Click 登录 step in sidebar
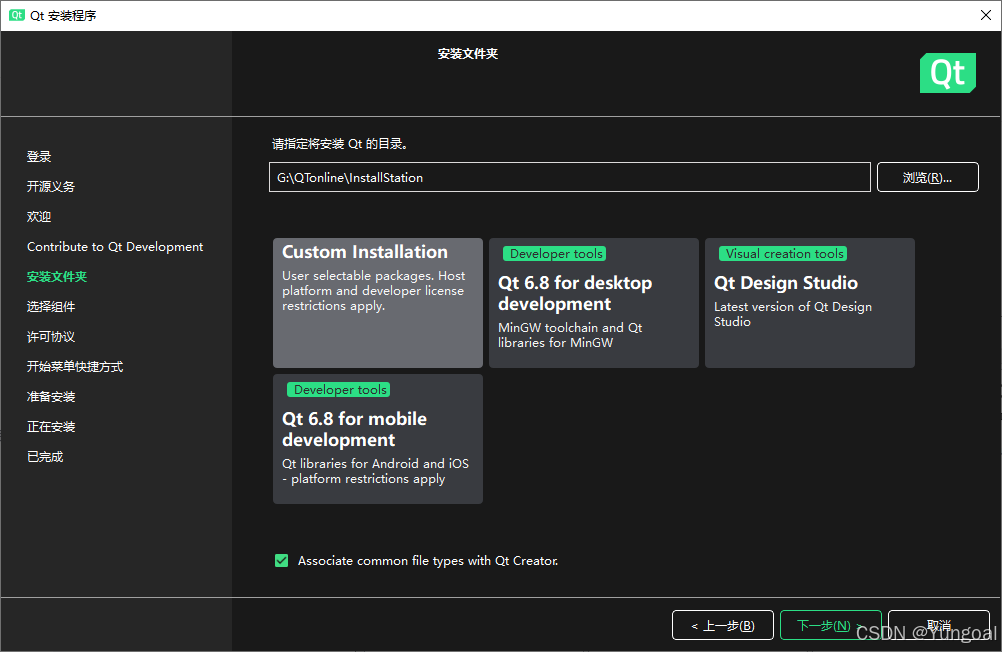This screenshot has height=652, width=1002. [39, 157]
